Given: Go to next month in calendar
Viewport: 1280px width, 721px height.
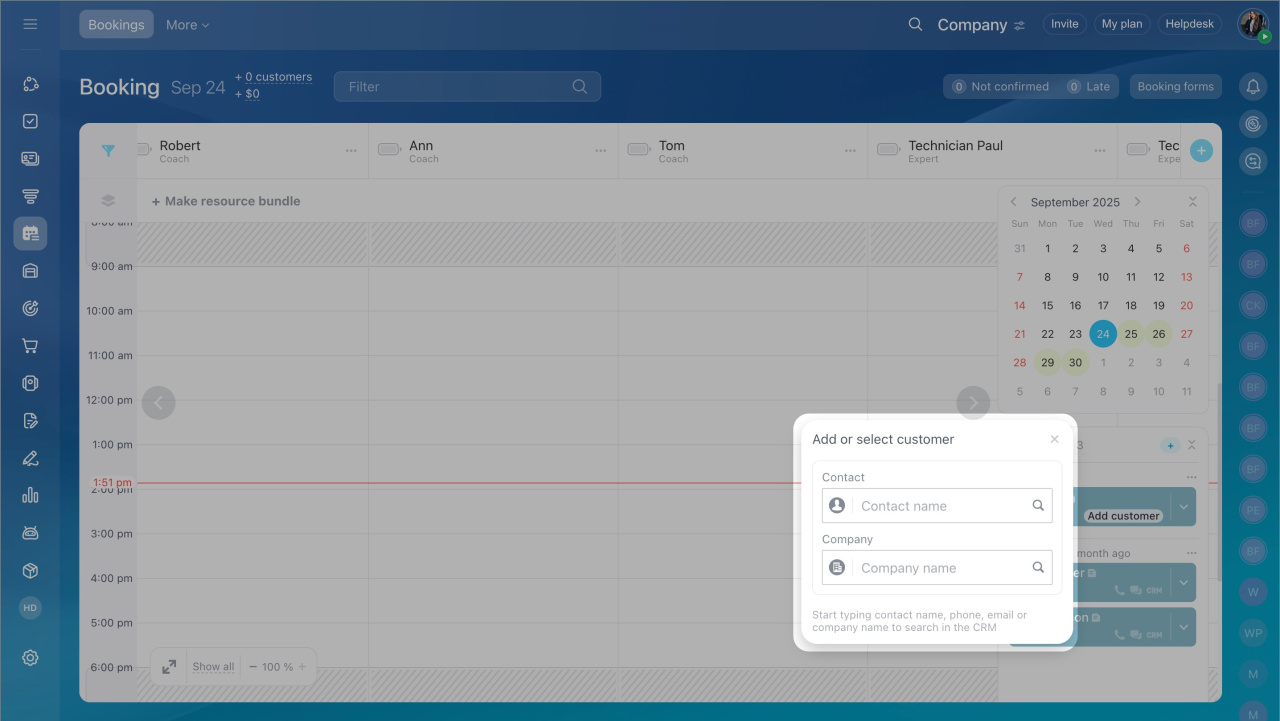Looking at the screenshot, I should (1137, 202).
